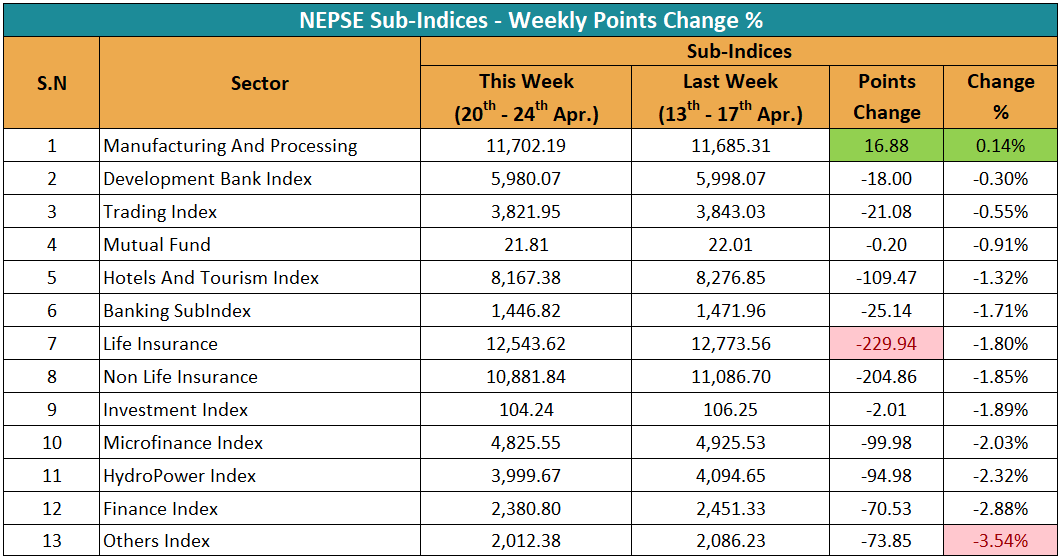Click the Last Week column header
This screenshot has width=1062, height=560.
pos(730,97)
